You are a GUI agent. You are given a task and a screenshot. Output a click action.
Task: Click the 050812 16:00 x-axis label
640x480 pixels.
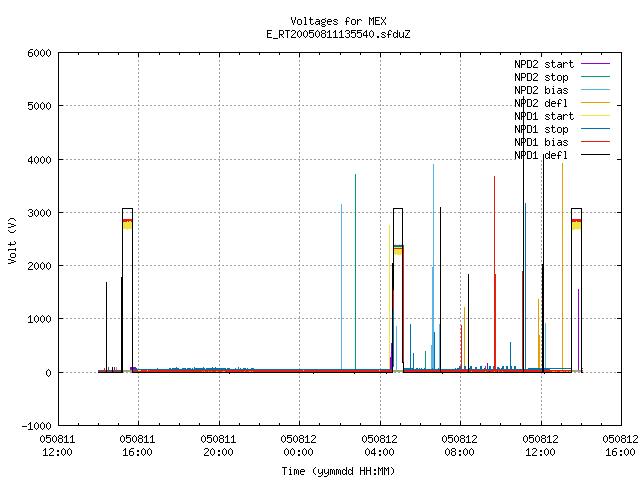620,446
